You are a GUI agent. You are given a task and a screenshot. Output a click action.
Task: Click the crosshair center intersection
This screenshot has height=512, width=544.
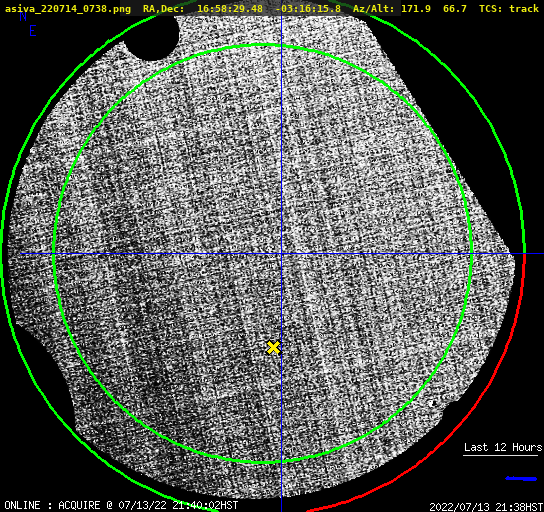(281, 254)
